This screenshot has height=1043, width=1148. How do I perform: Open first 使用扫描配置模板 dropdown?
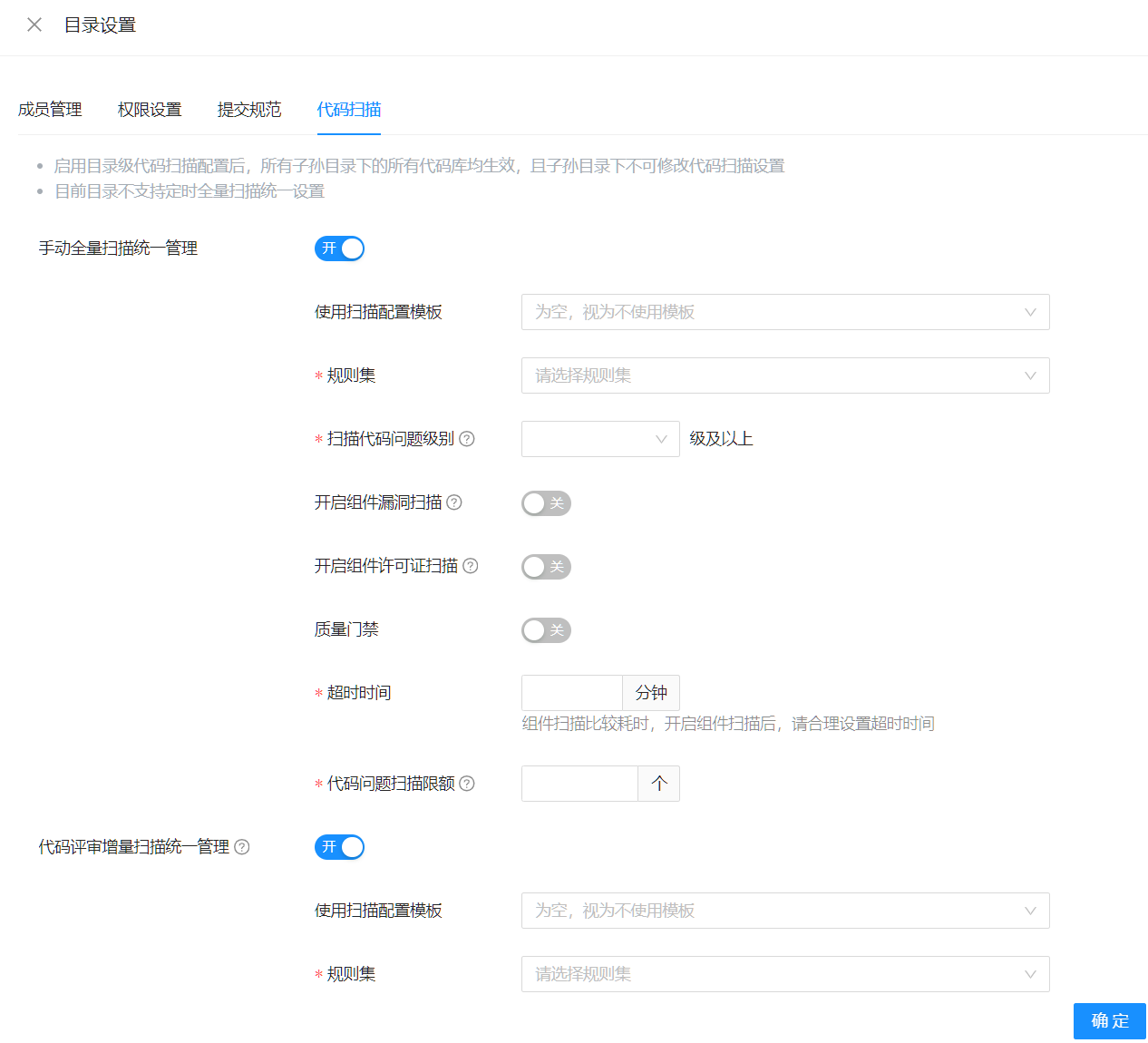click(784, 312)
